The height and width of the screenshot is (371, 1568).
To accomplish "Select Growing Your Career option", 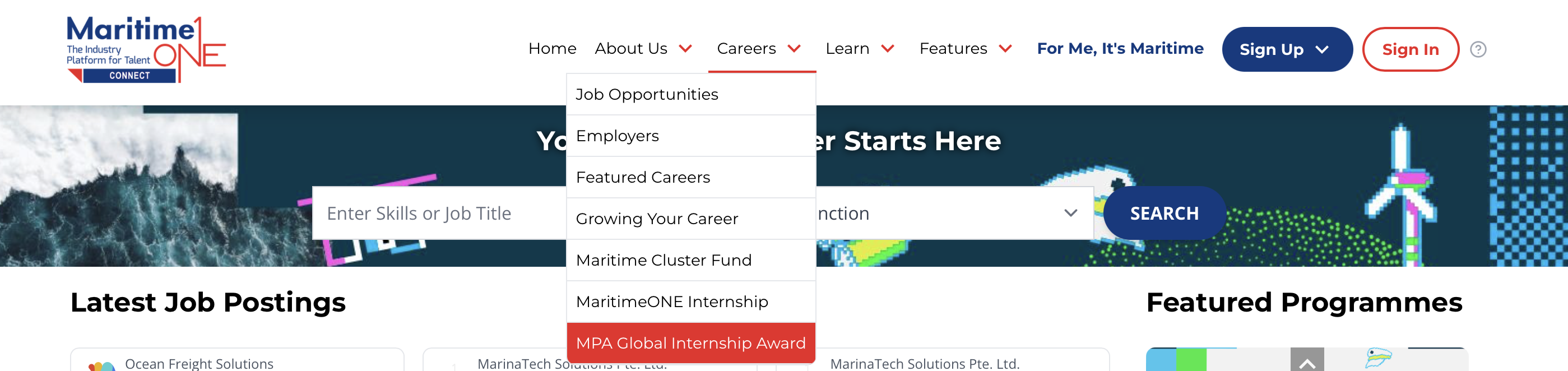I will (x=657, y=219).
